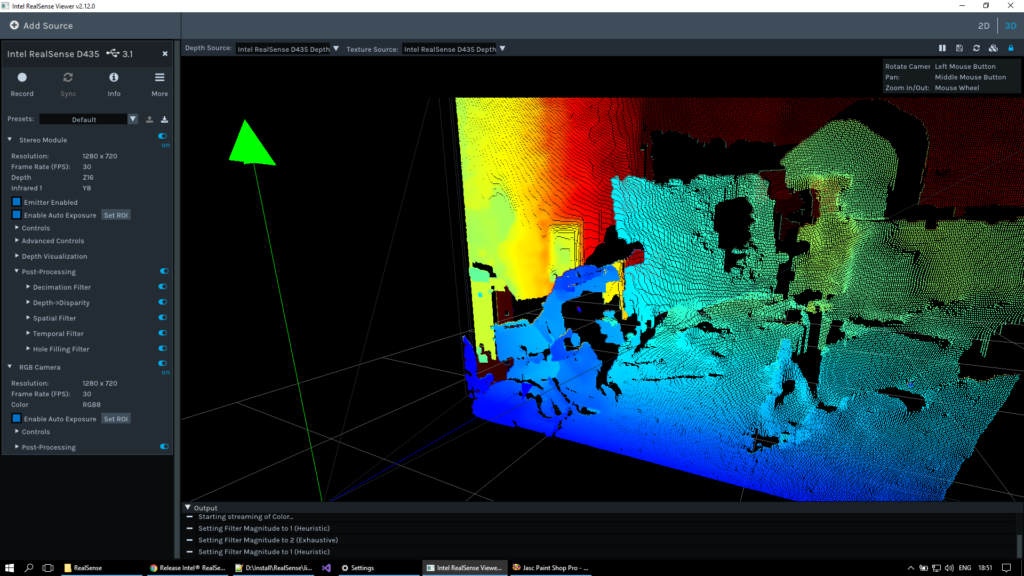Click the load preset upload icon

coord(150,120)
